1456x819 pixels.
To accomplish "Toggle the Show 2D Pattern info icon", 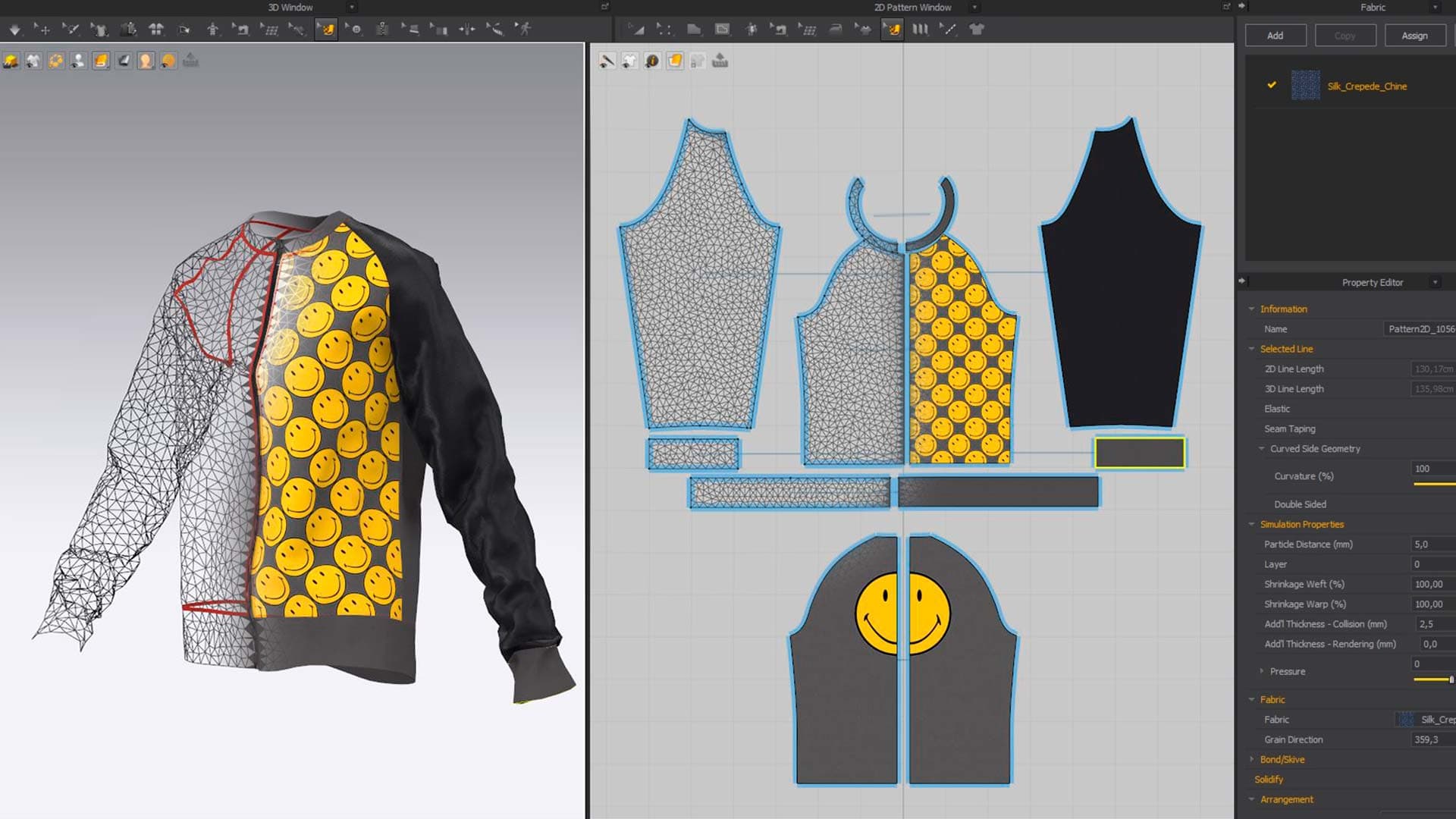I will pyautogui.click(x=652, y=61).
